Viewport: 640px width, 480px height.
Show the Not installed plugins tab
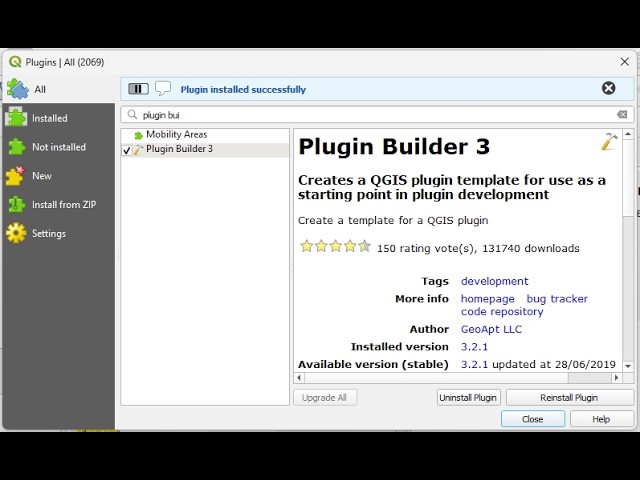click(x=59, y=147)
